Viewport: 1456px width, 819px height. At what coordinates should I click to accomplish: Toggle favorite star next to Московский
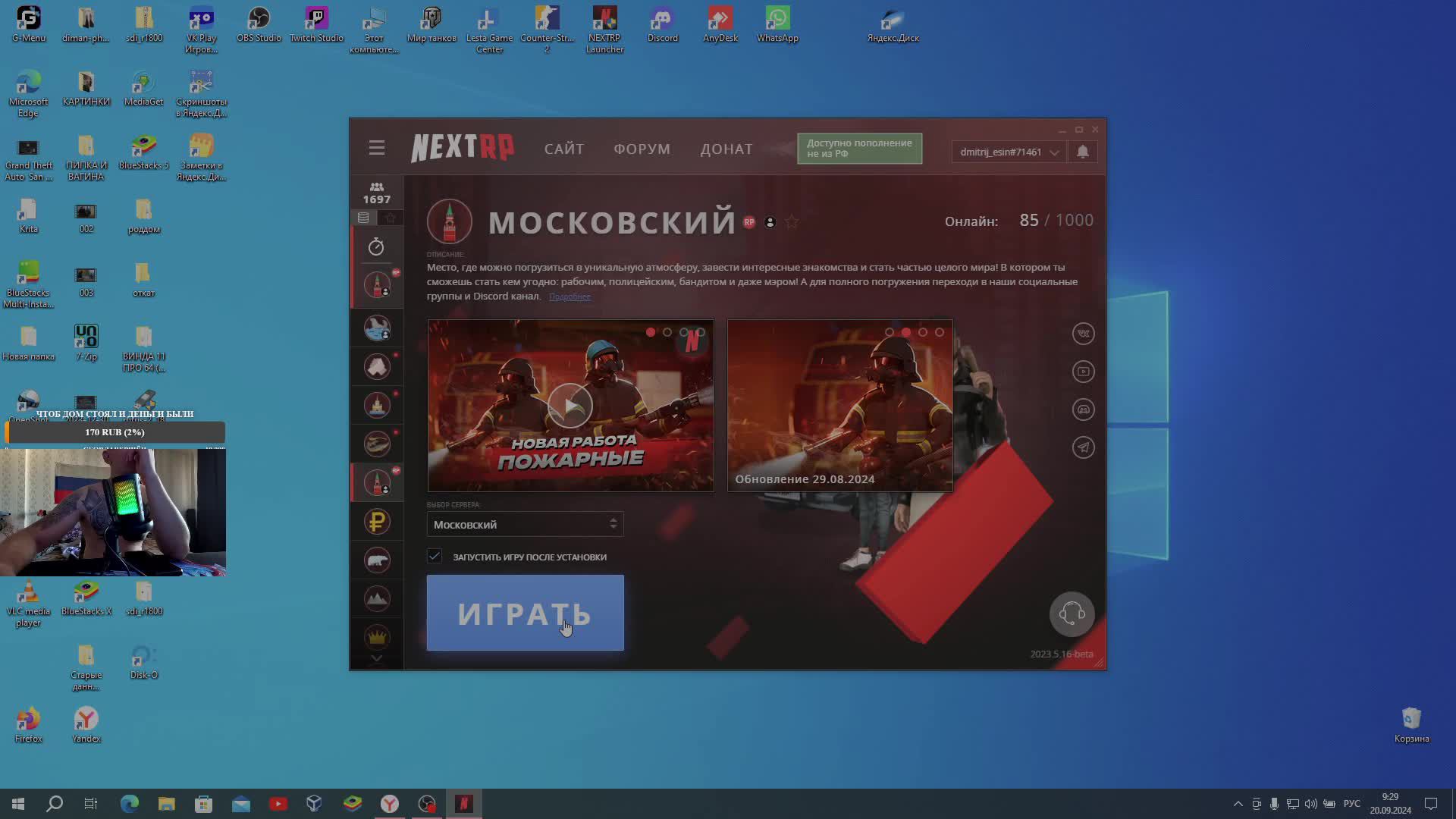(792, 222)
